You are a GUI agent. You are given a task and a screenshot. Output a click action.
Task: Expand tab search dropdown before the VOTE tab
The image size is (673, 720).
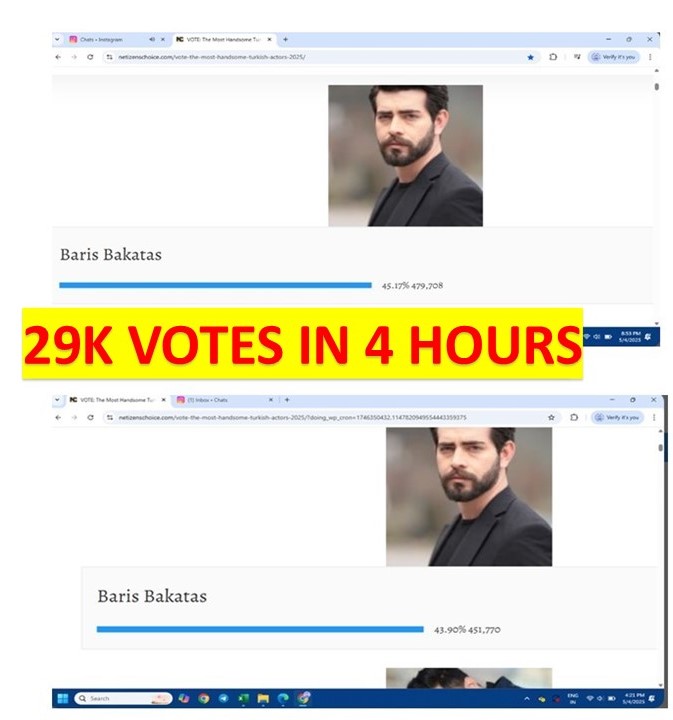pyautogui.click(x=57, y=400)
